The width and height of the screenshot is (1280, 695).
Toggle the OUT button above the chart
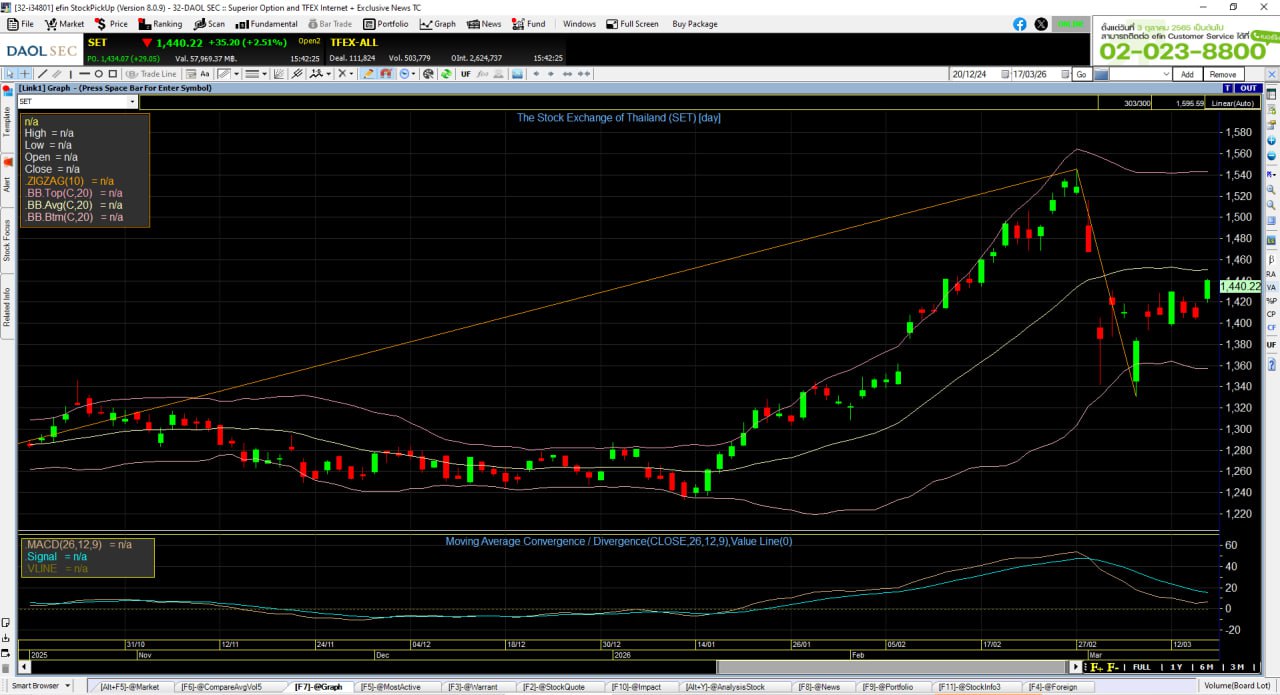[1248, 88]
